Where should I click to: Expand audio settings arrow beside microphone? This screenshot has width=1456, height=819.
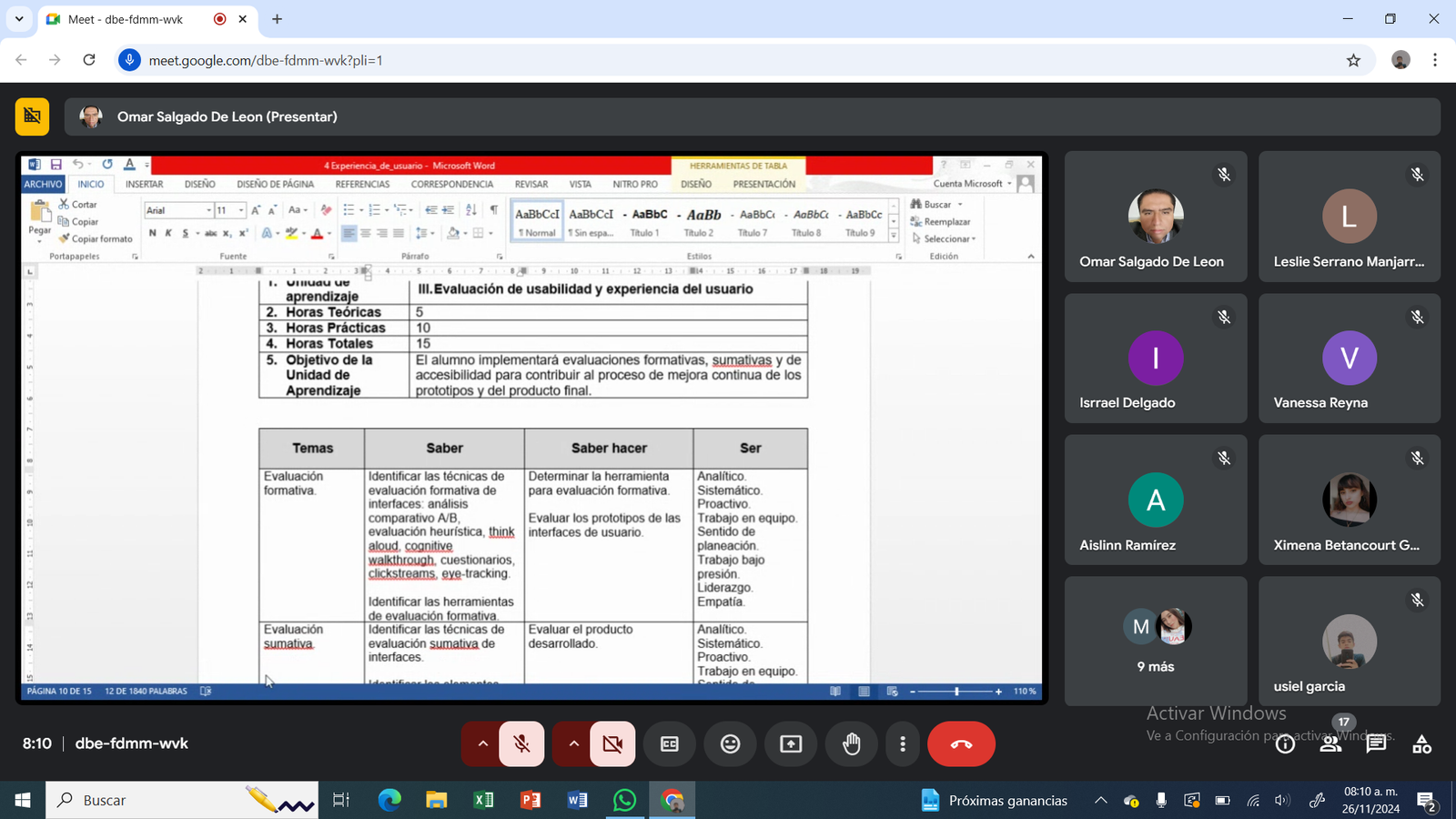tap(482, 743)
